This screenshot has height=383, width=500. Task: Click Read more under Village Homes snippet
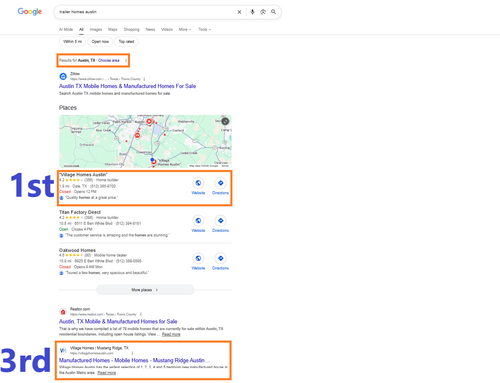point(106,373)
